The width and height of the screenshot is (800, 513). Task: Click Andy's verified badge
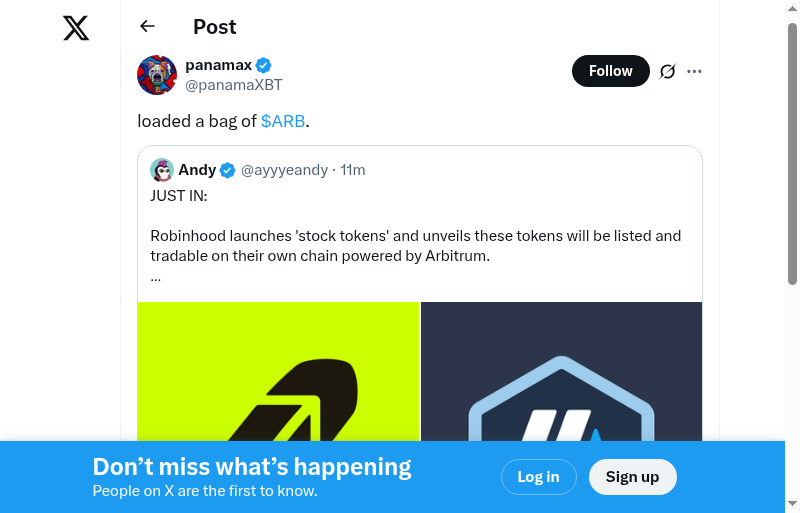point(228,170)
